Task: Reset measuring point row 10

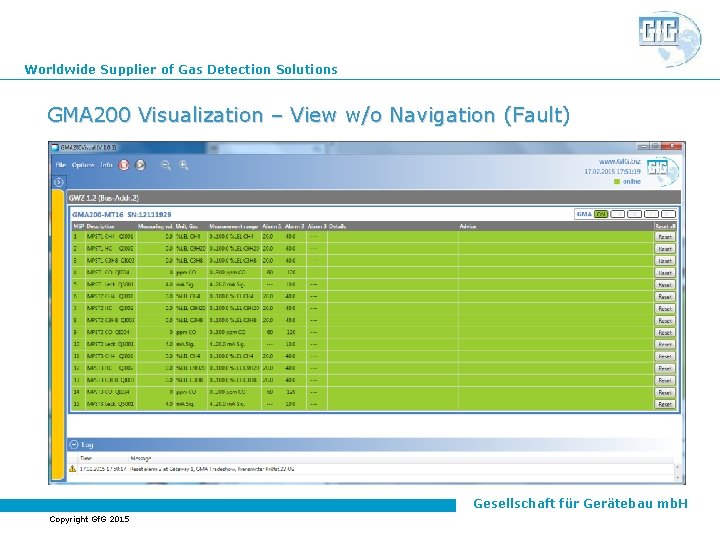Action: (x=665, y=344)
